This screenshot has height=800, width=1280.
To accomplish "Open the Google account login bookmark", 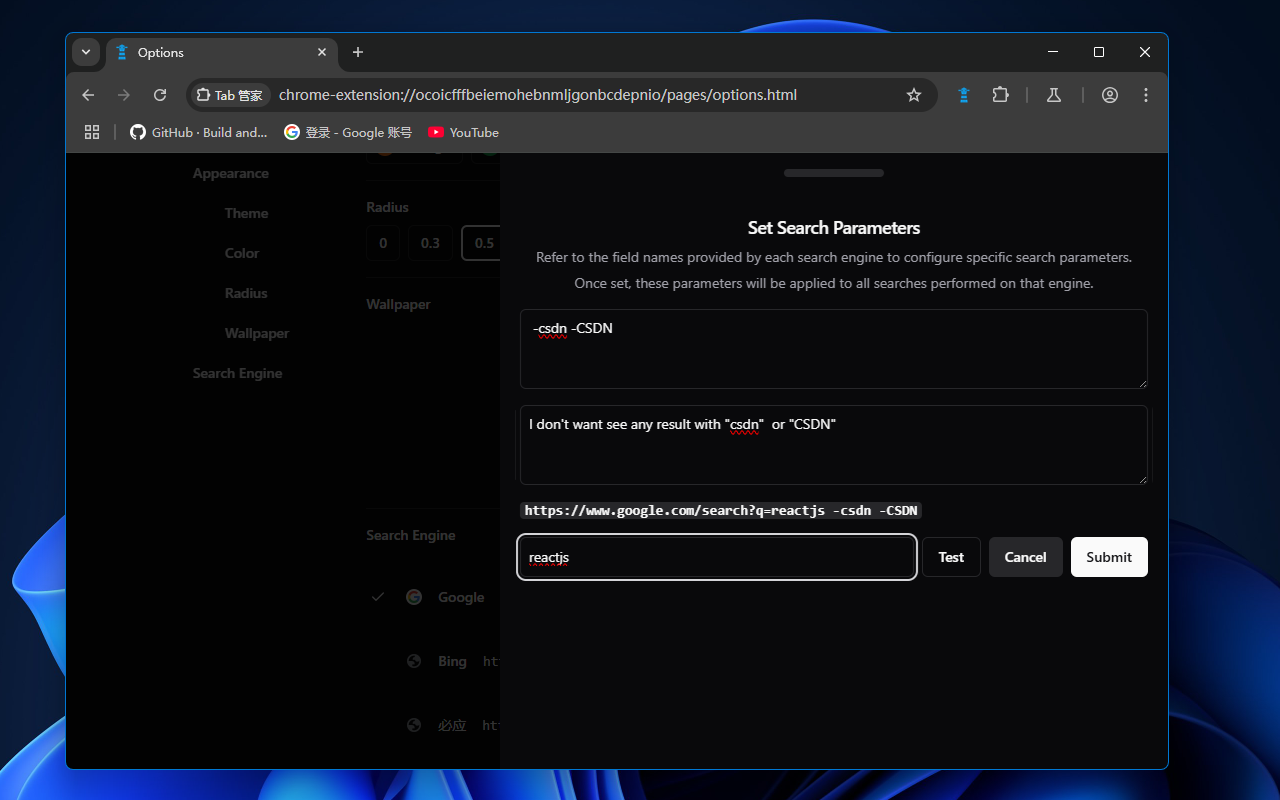I will 348,132.
